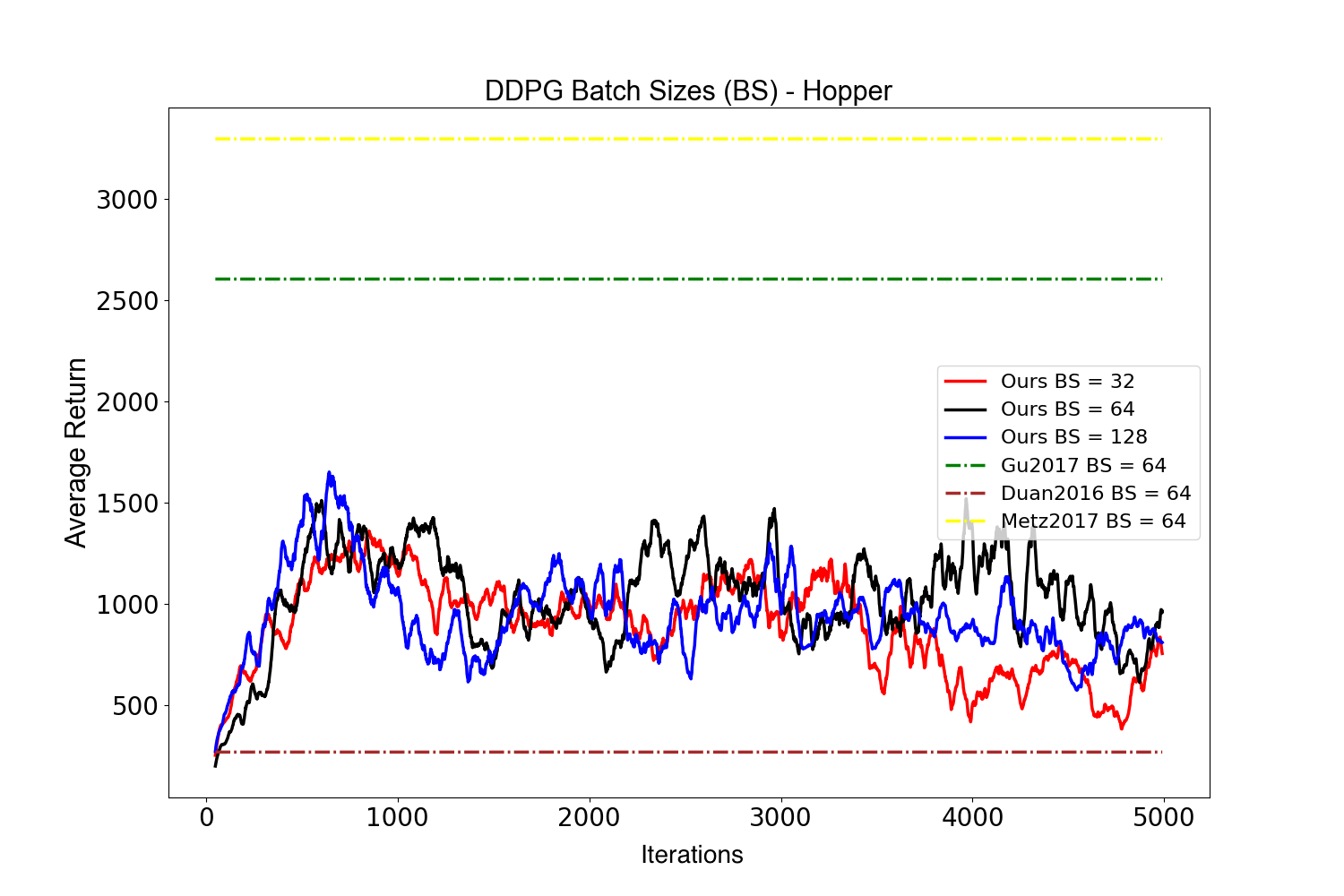Screen dimensions: 1344x896
Task: Click y-axis tick label 500
Action: click(x=134, y=706)
